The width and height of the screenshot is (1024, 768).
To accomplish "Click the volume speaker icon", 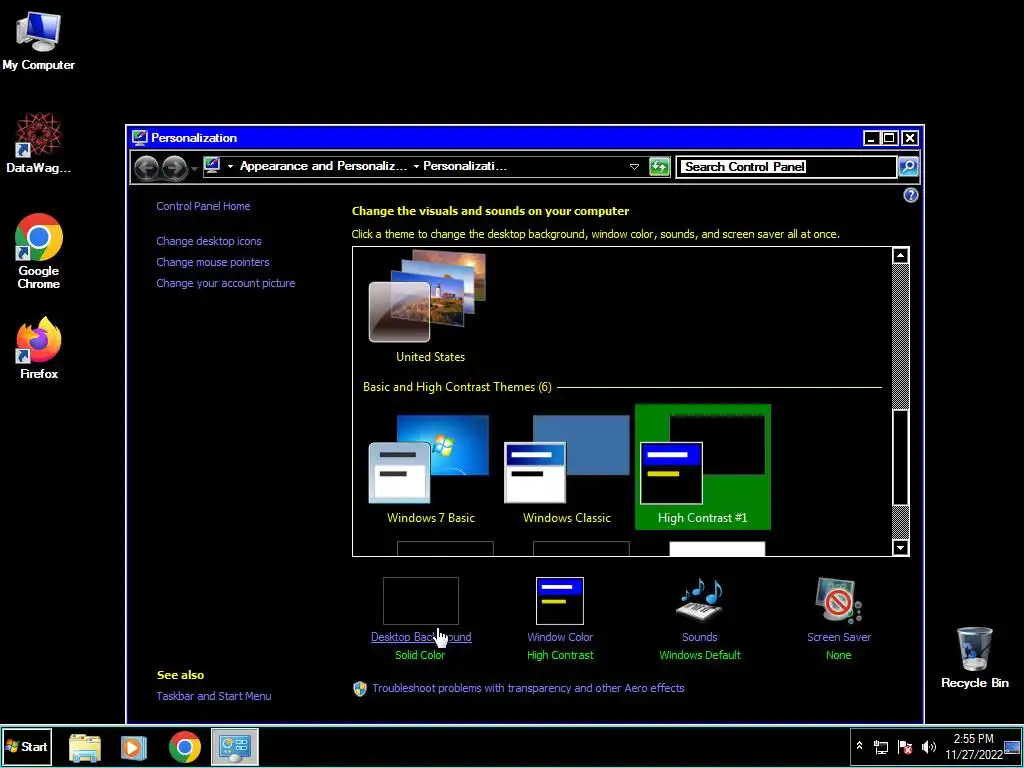I will pos(928,747).
